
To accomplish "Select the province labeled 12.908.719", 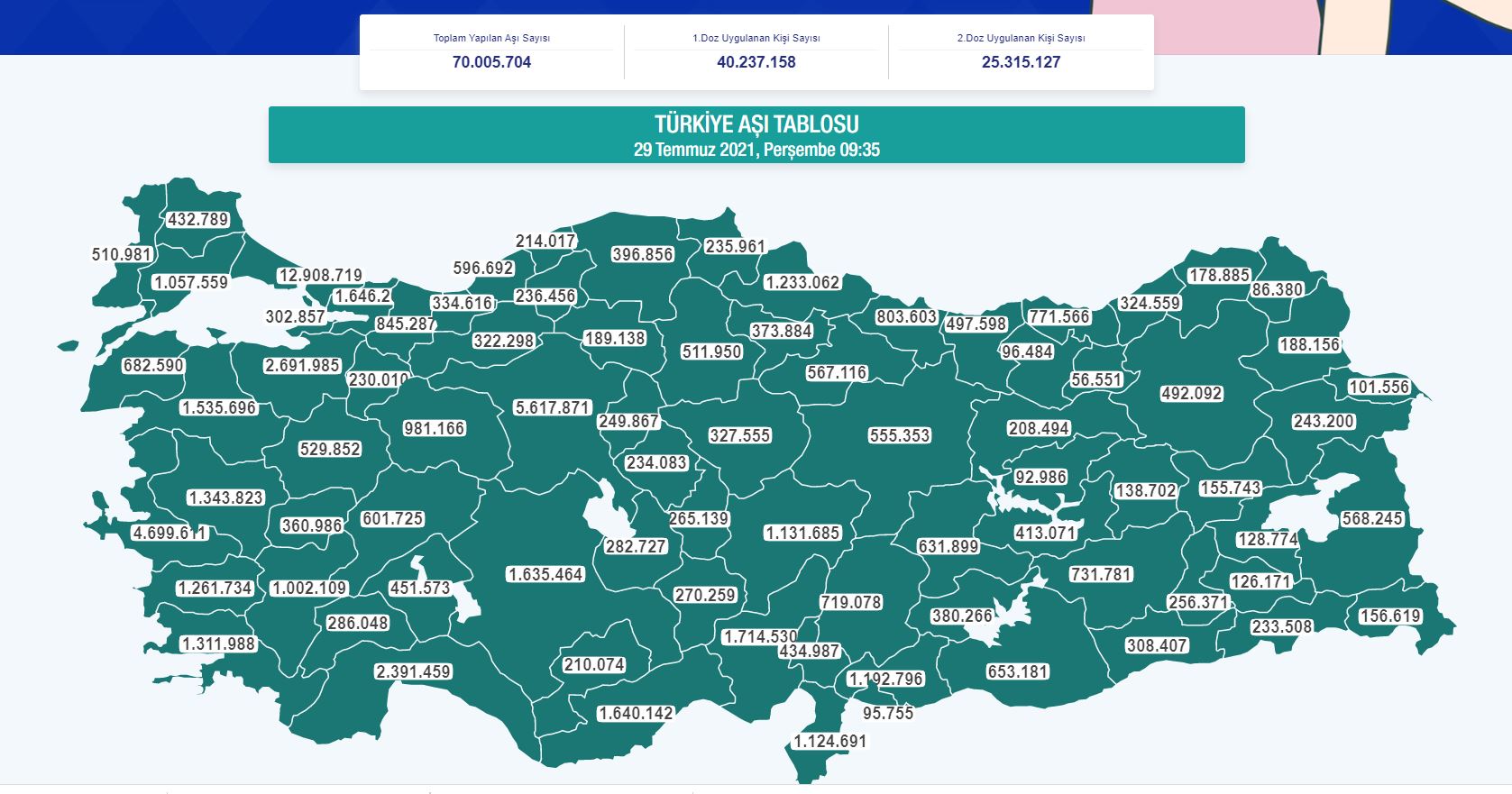I will 321,275.
